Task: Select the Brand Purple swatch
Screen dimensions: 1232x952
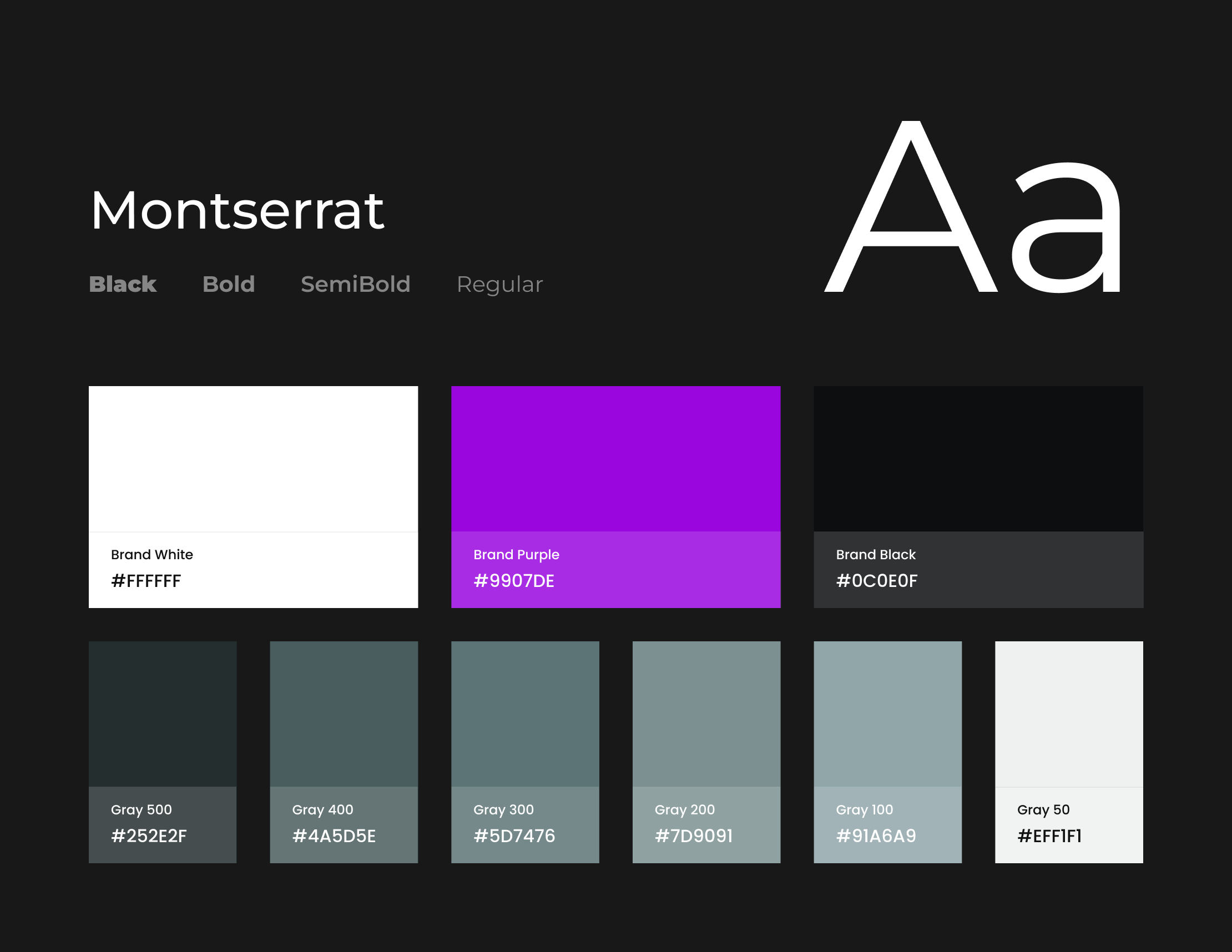Action: [615, 458]
